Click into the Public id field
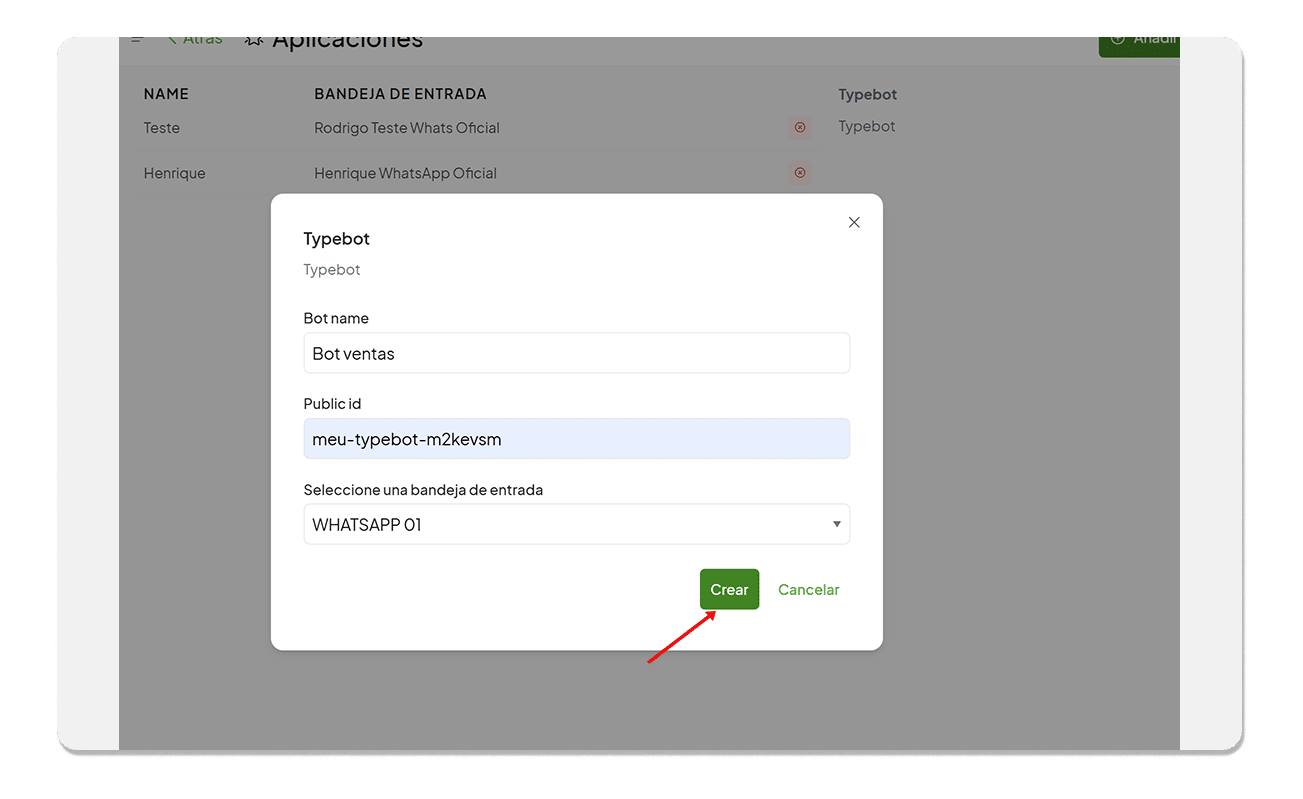1303x799 pixels. tap(576, 439)
